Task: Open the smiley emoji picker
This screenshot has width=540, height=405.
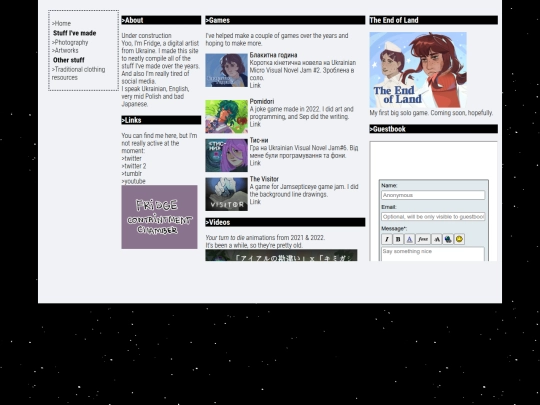Action: click(x=459, y=239)
